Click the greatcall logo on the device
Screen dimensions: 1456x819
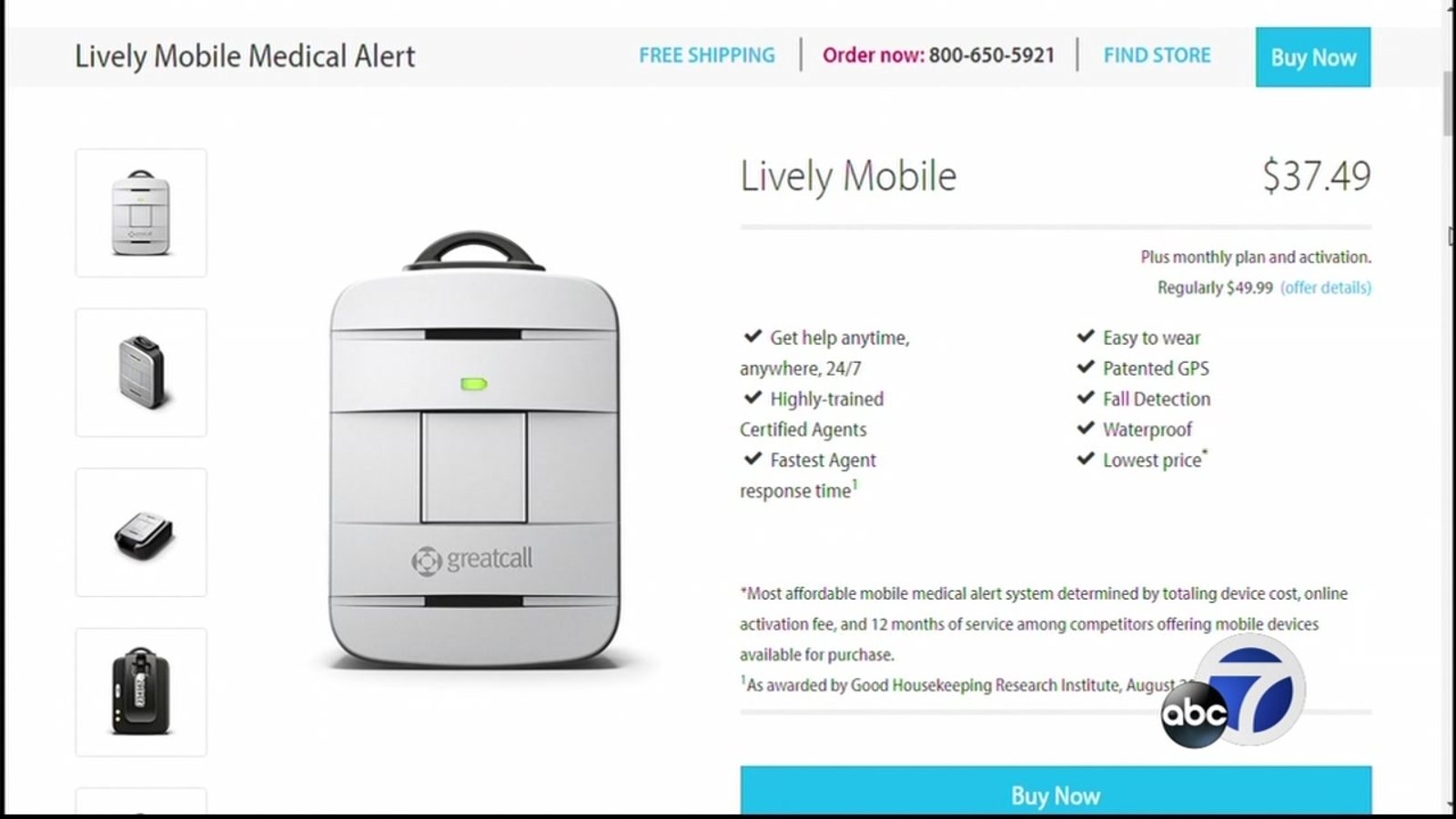(x=471, y=560)
